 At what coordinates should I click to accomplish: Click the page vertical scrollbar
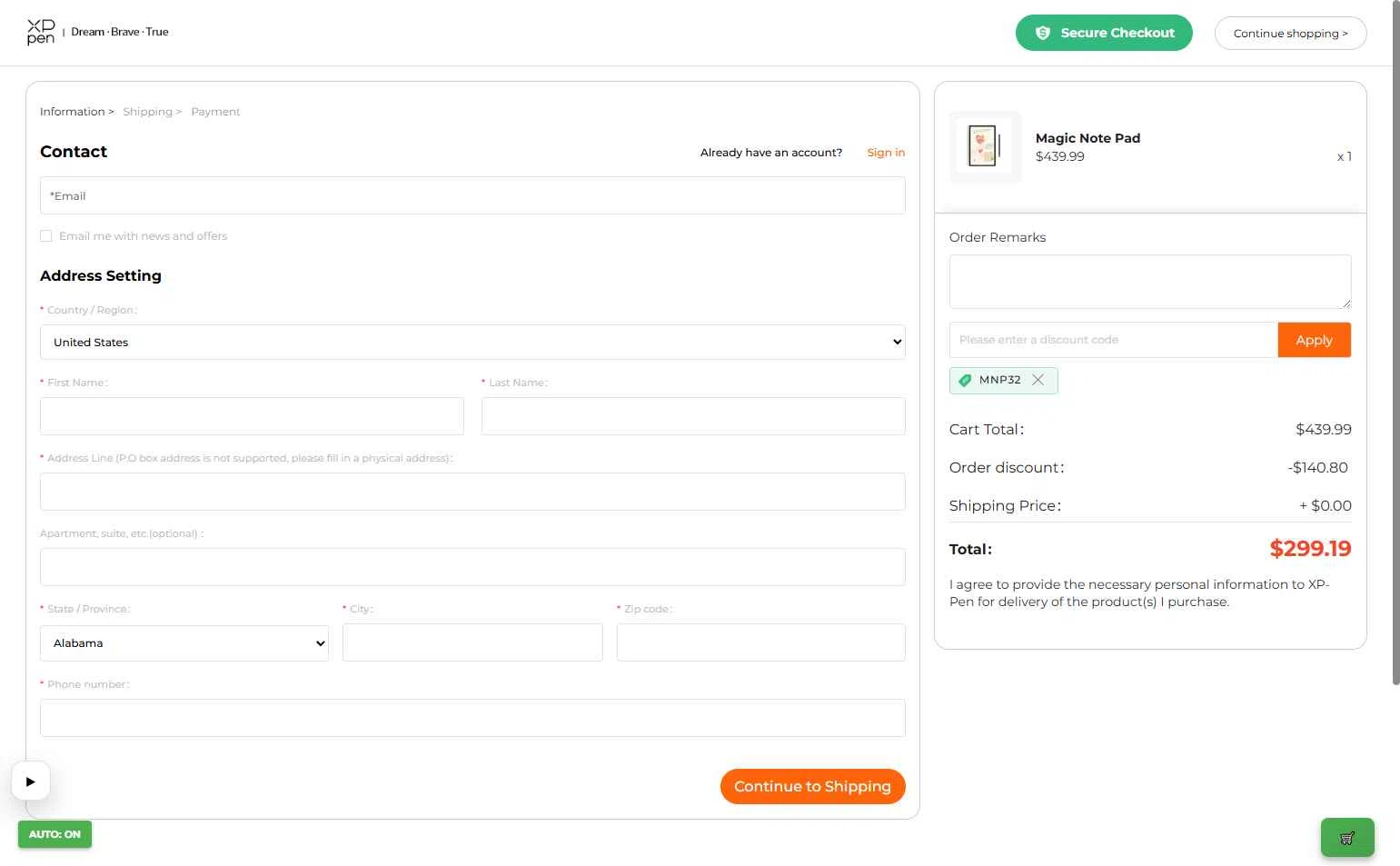point(1396,343)
